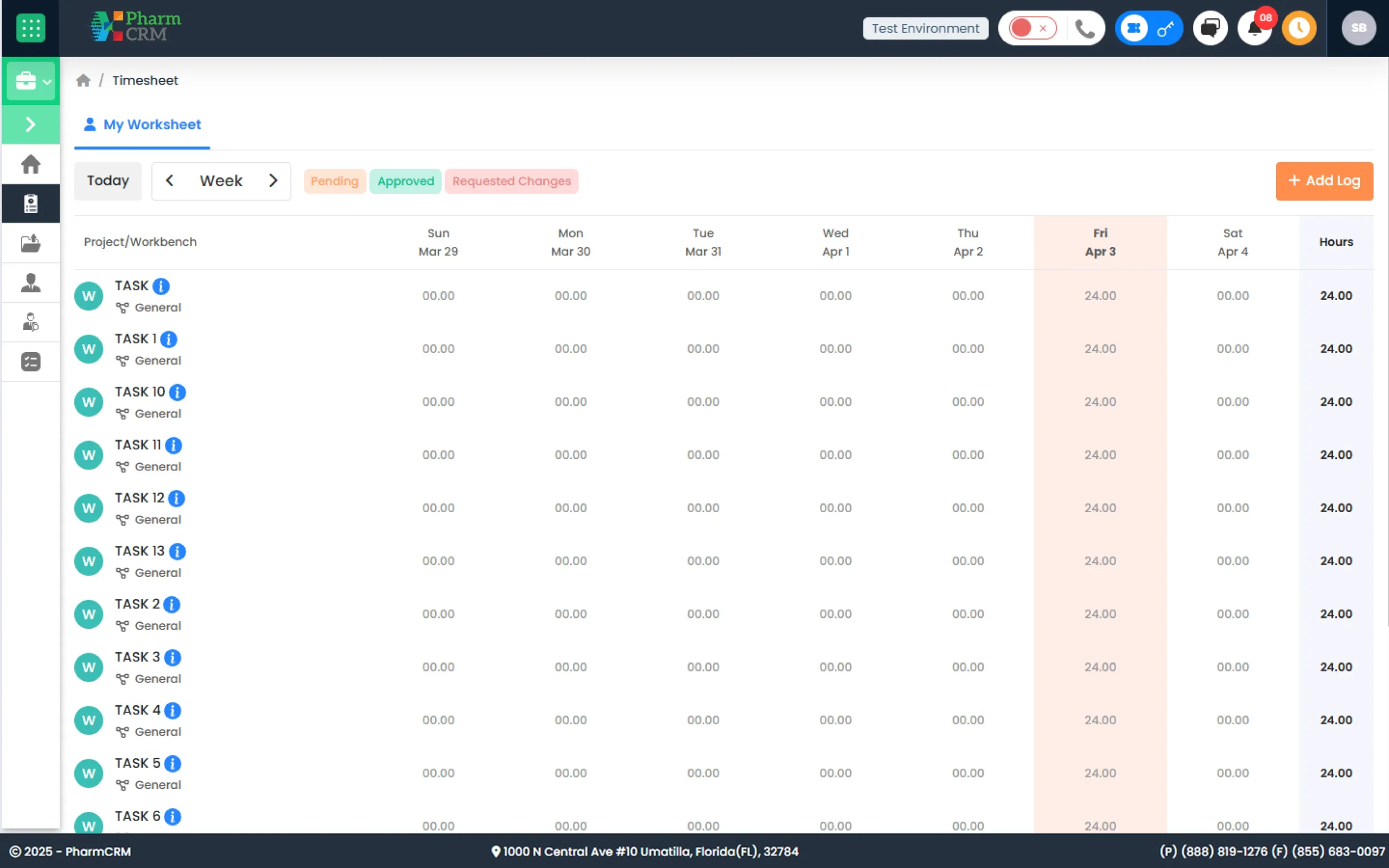
Task: Open the SB user avatar menu
Action: point(1358,28)
